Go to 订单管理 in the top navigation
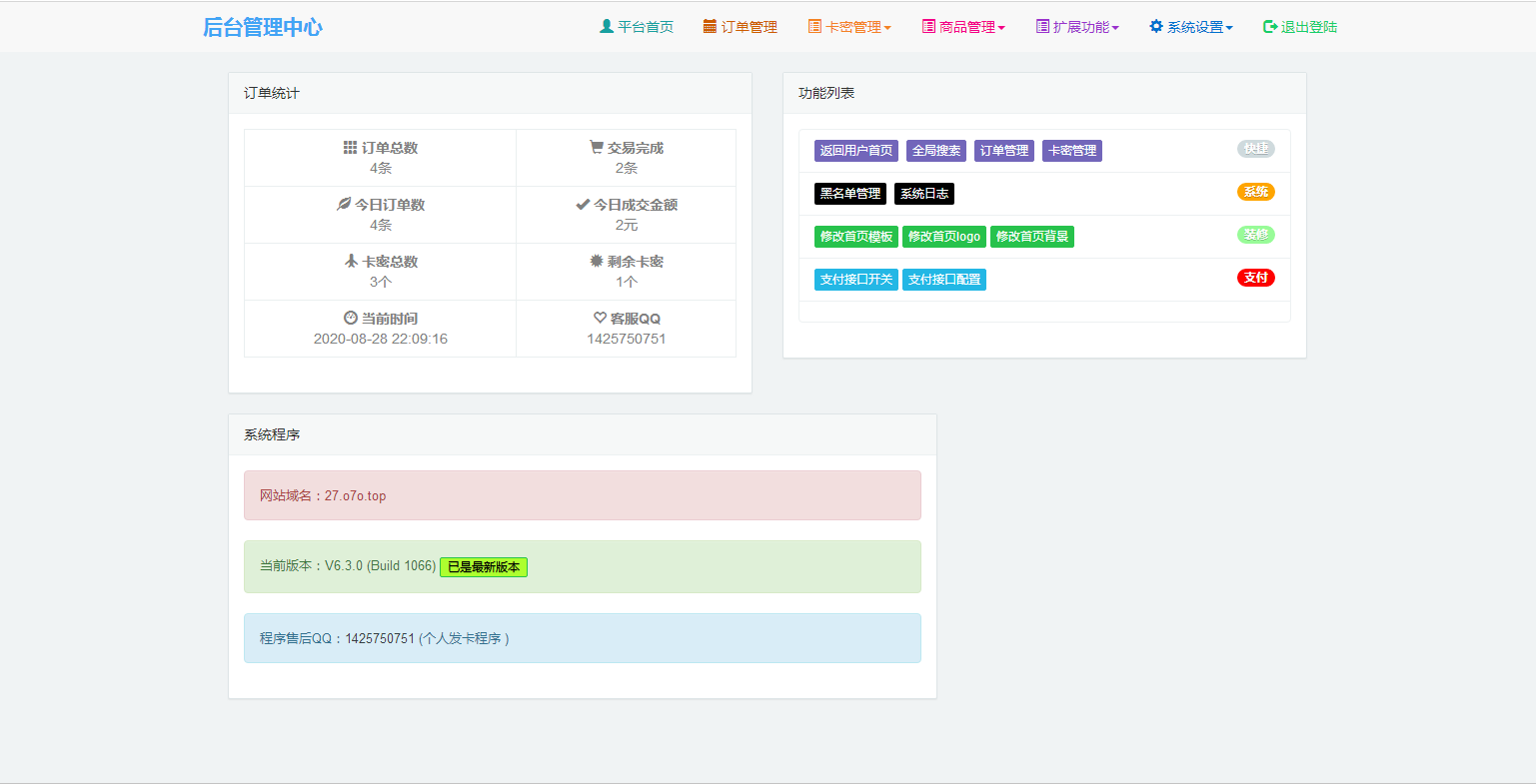 pyautogui.click(x=749, y=27)
